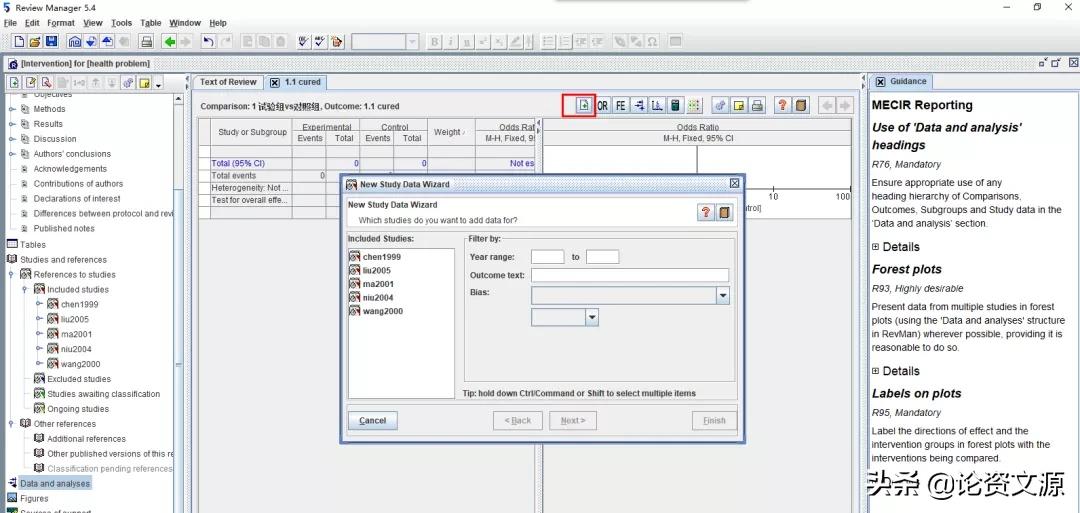1080x513 pixels.
Task: Open a review with the folder icon
Action: click(34, 41)
